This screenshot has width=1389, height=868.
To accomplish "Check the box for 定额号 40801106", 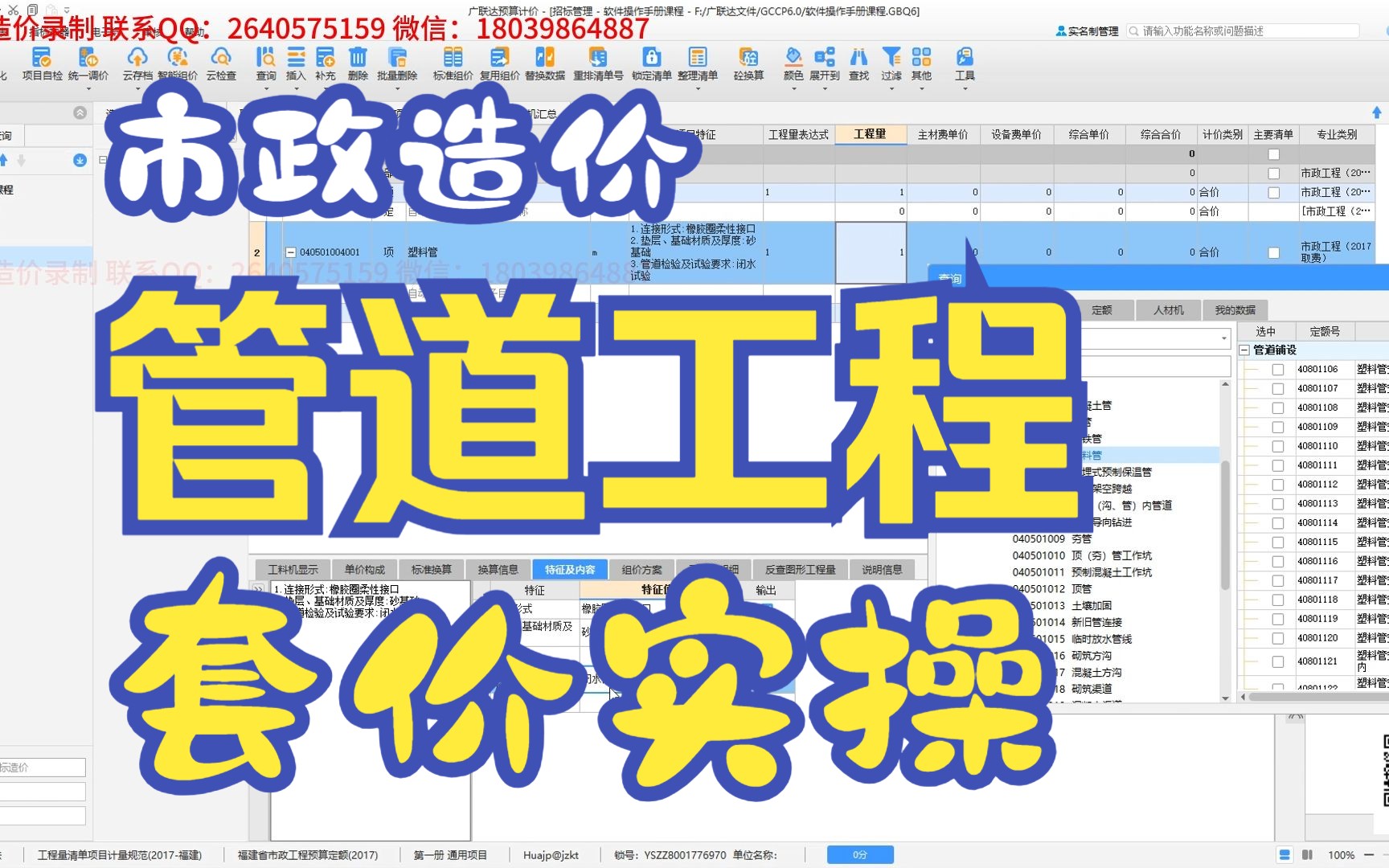I will click(1278, 368).
